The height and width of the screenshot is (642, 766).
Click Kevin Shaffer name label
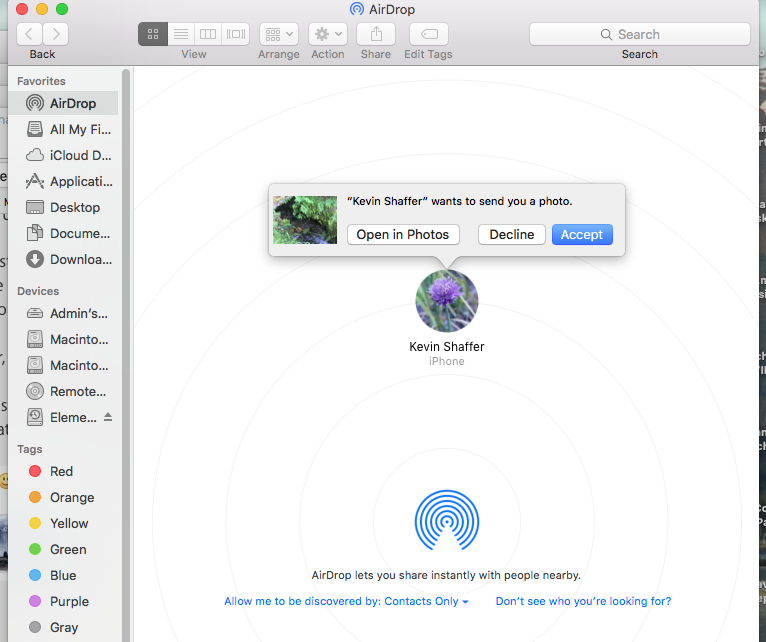coord(447,346)
